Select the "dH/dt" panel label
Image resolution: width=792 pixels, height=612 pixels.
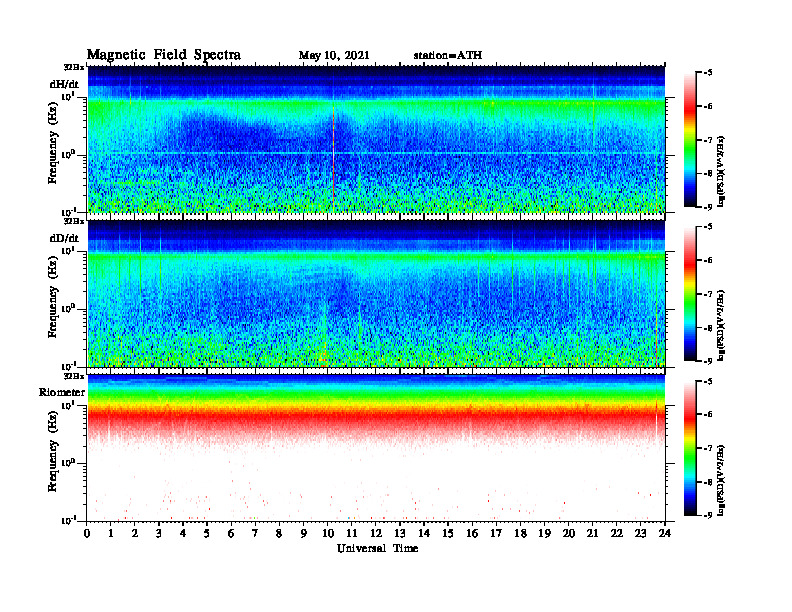[x=64, y=84]
